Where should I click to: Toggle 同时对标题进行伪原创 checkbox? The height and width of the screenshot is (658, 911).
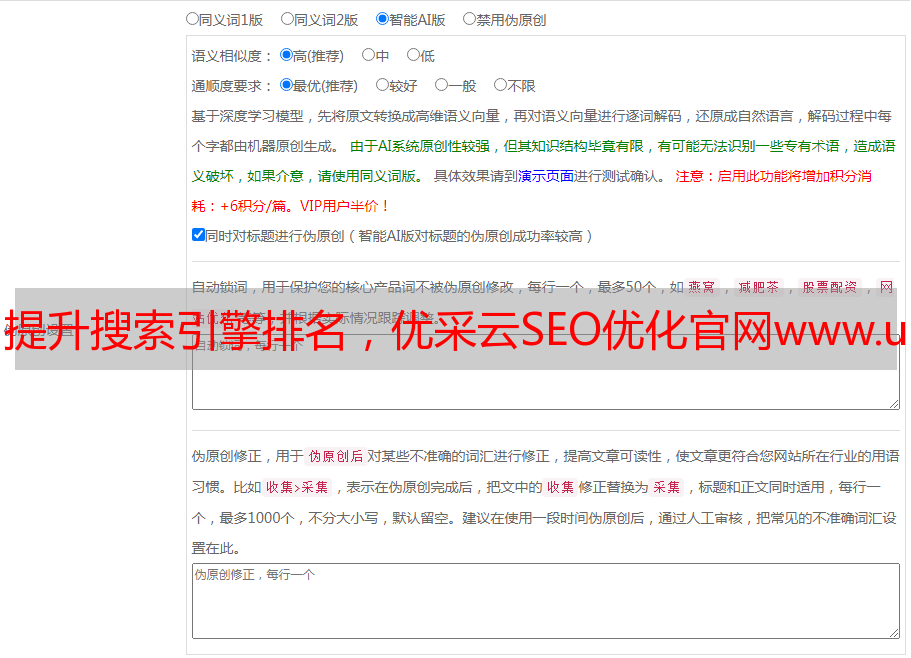(198, 235)
